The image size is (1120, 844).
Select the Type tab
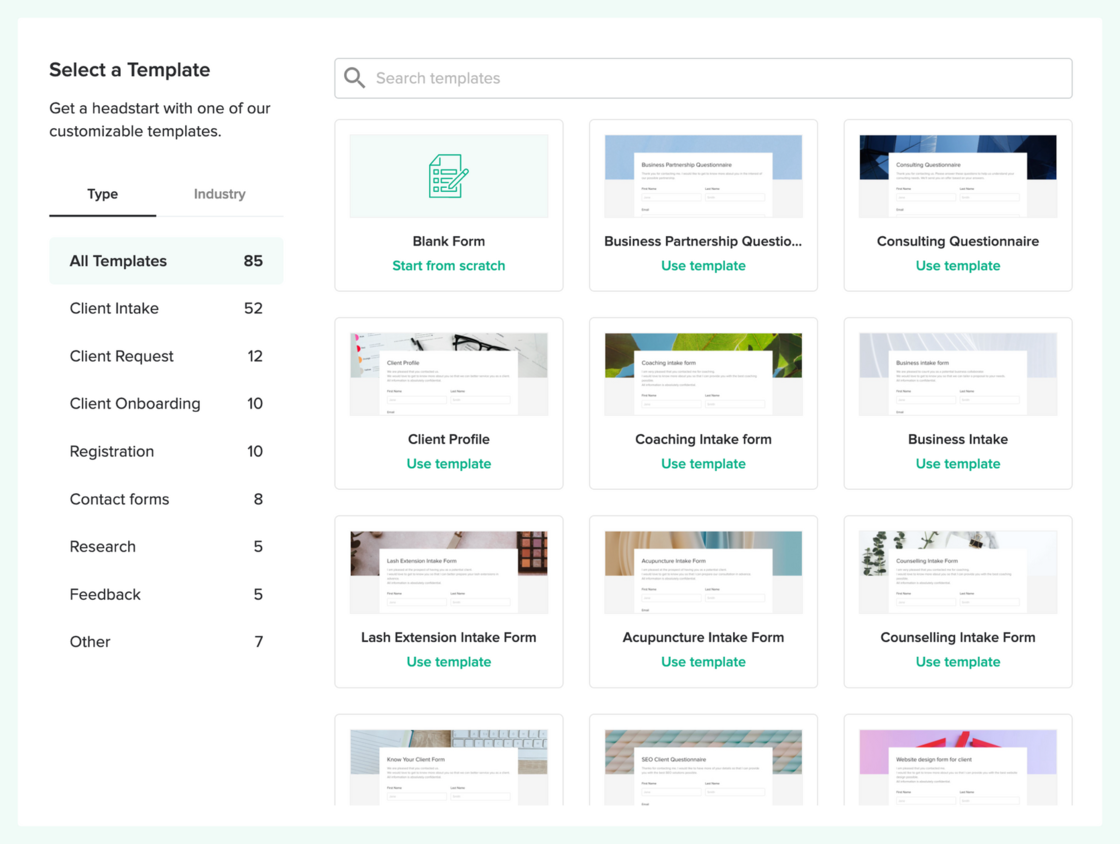pos(102,194)
